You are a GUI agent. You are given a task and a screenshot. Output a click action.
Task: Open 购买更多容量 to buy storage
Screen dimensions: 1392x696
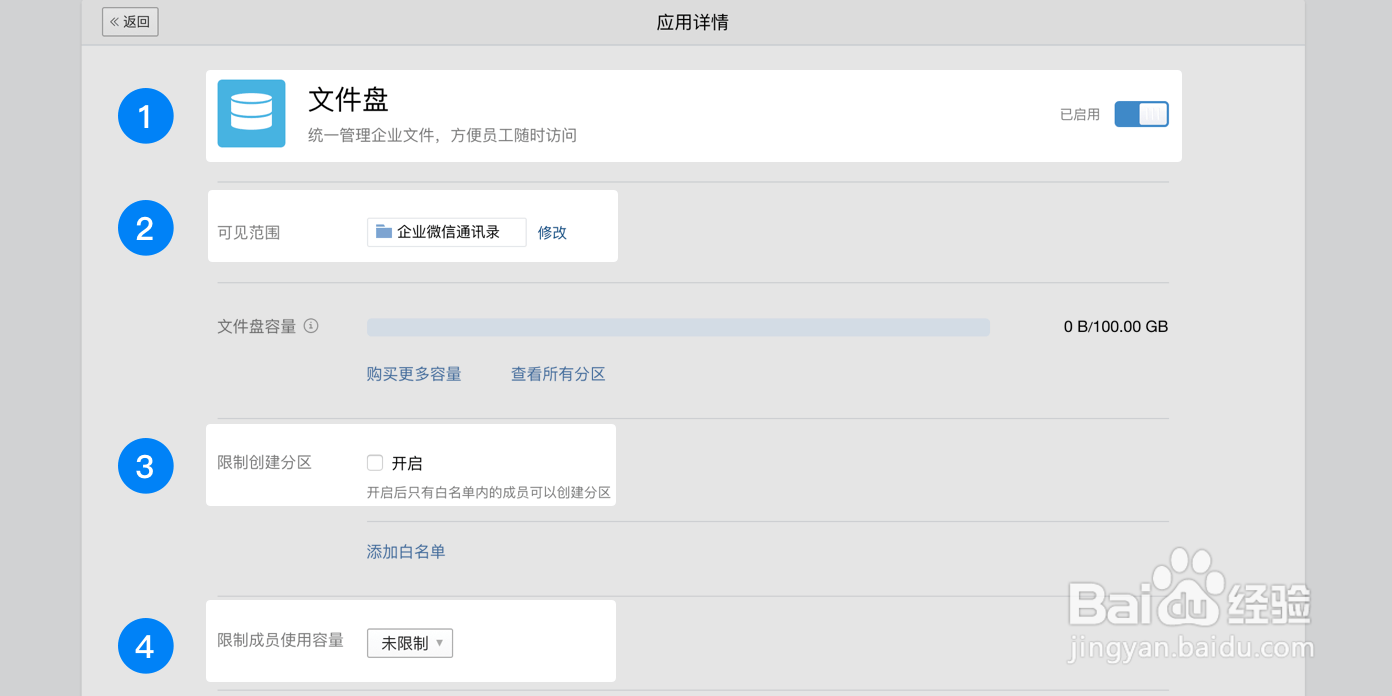click(414, 373)
